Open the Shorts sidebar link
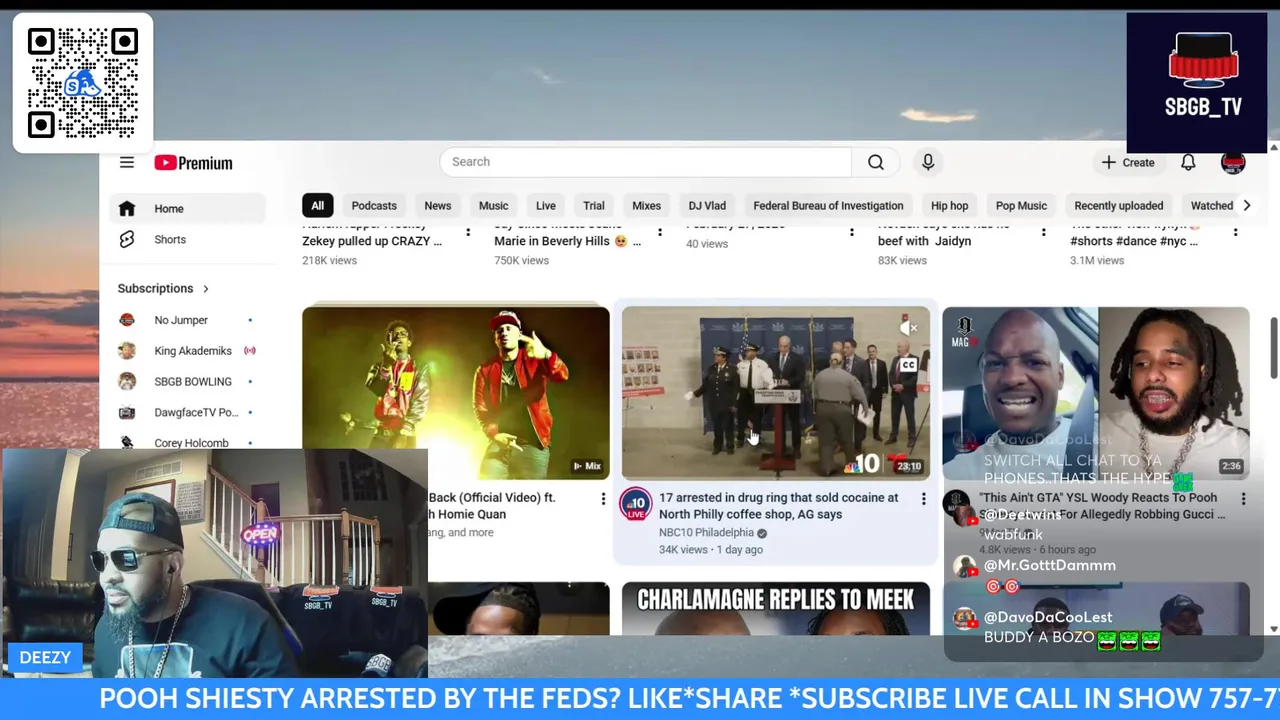The width and height of the screenshot is (1280, 720). point(187,239)
